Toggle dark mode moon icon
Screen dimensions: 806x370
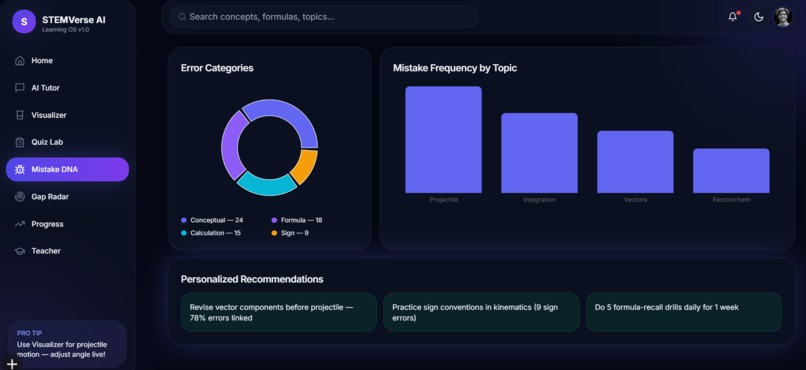tap(758, 17)
